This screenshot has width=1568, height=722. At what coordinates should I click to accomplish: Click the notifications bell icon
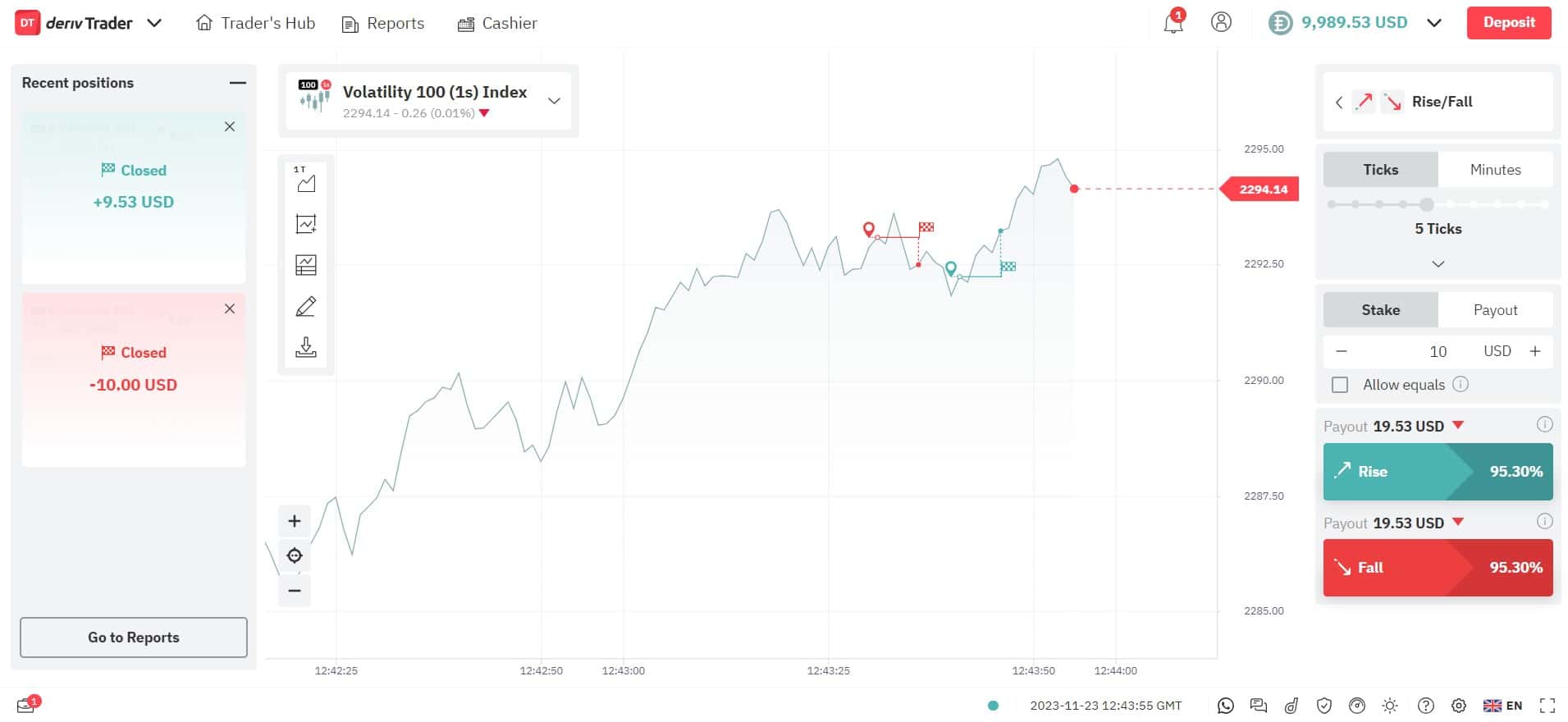(1173, 22)
